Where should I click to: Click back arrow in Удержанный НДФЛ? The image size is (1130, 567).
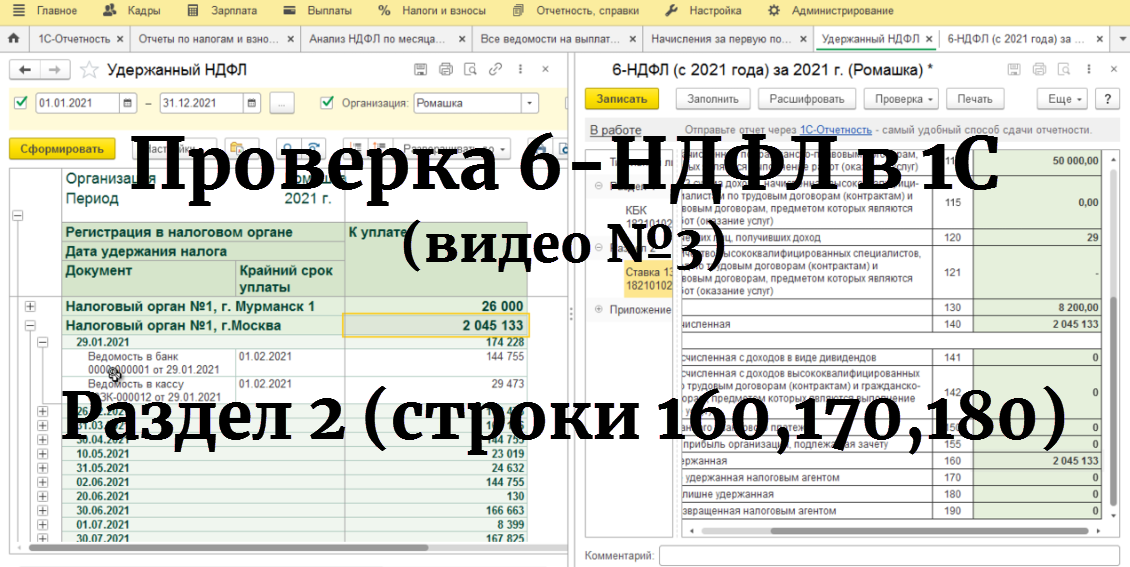pos(25,70)
